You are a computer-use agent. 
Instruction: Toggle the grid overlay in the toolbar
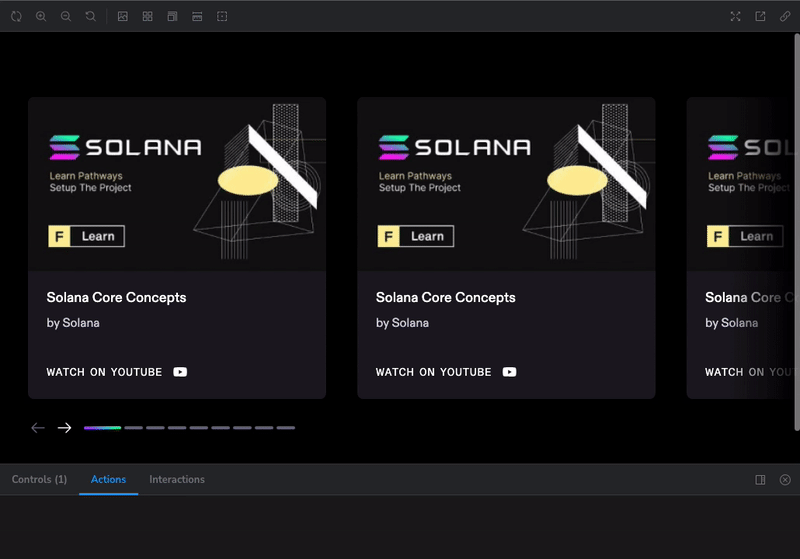147,16
